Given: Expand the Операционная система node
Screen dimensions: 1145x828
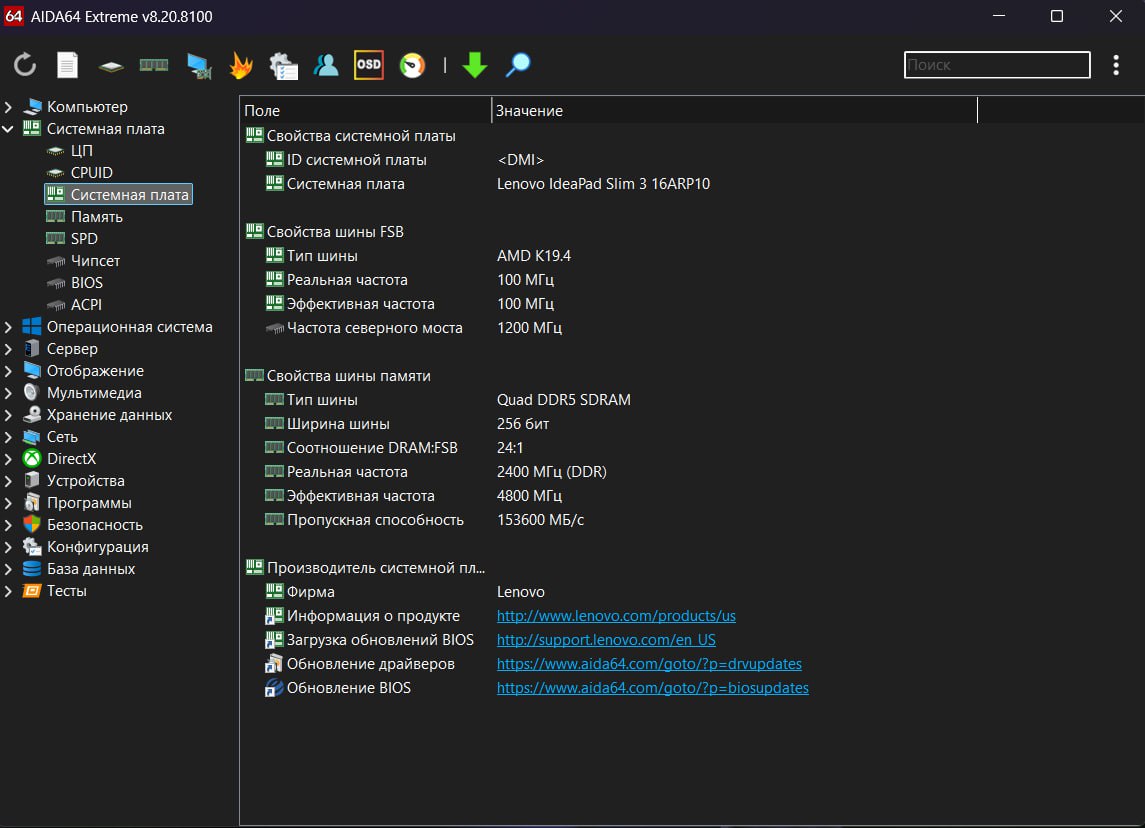Looking at the screenshot, I should point(9,327).
